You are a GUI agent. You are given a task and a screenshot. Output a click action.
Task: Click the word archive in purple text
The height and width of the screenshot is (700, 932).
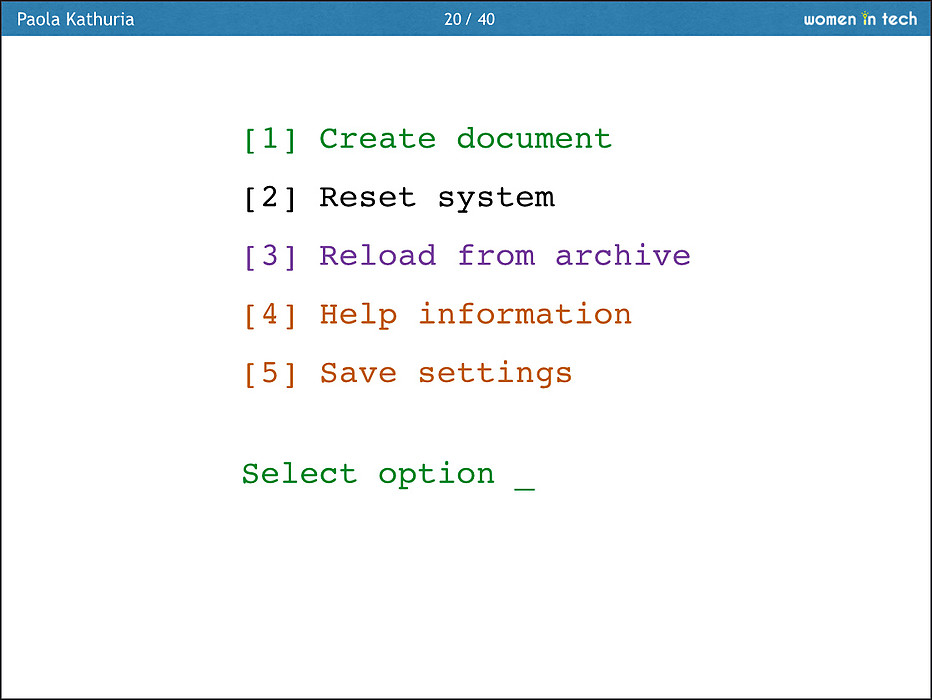(x=623, y=256)
